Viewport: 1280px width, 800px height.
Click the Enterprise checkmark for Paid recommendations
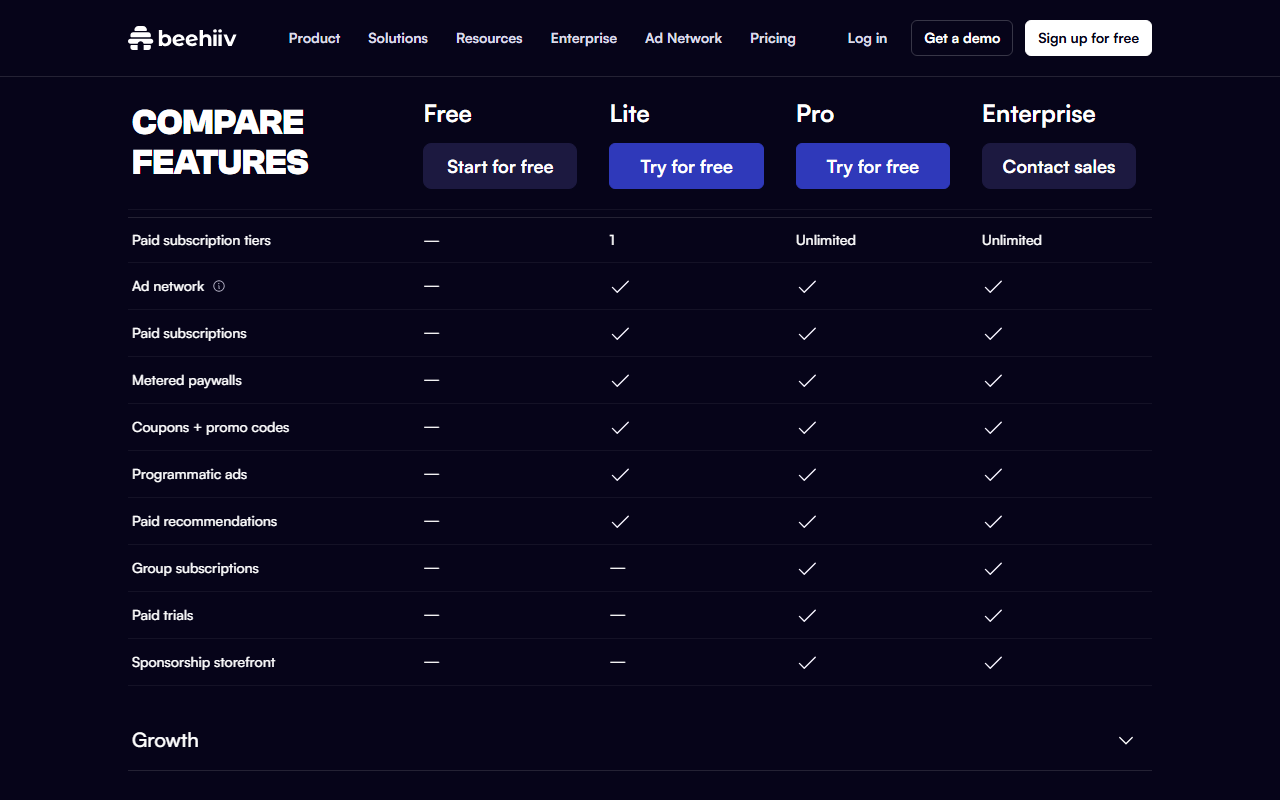tap(993, 521)
